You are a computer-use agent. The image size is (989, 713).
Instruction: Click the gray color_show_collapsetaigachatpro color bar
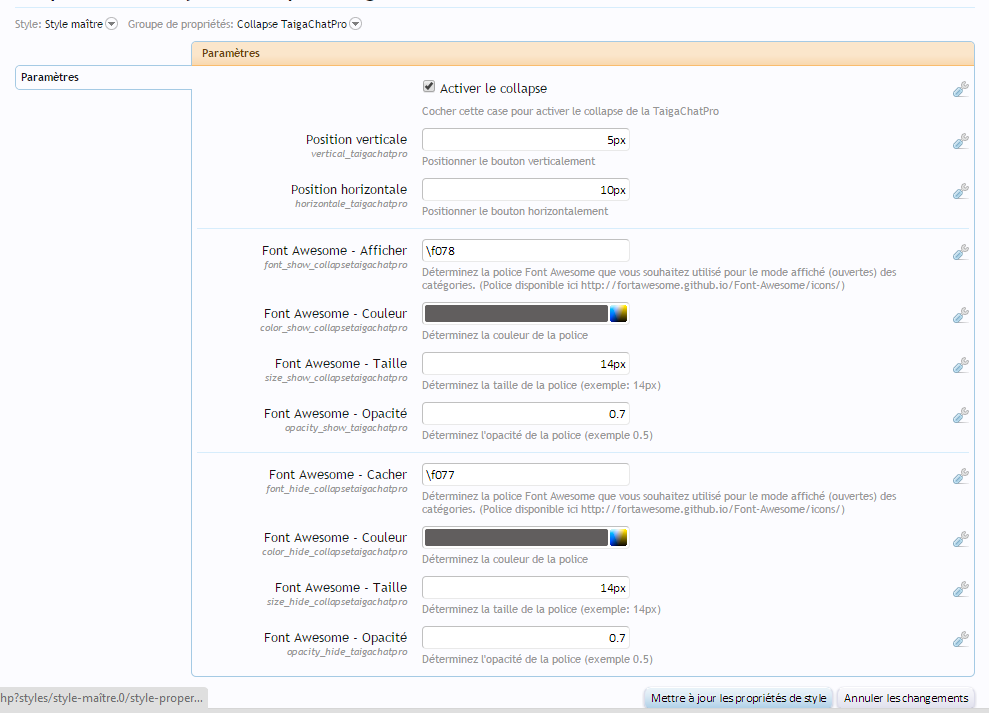(x=516, y=313)
